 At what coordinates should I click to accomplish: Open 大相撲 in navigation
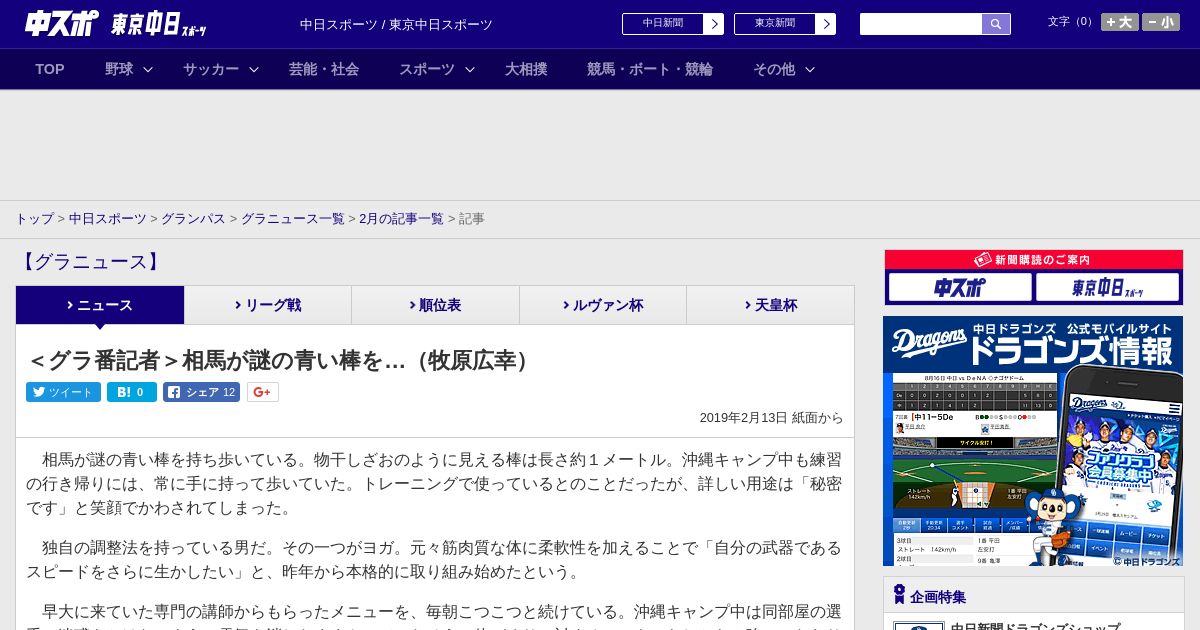point(526,69)
